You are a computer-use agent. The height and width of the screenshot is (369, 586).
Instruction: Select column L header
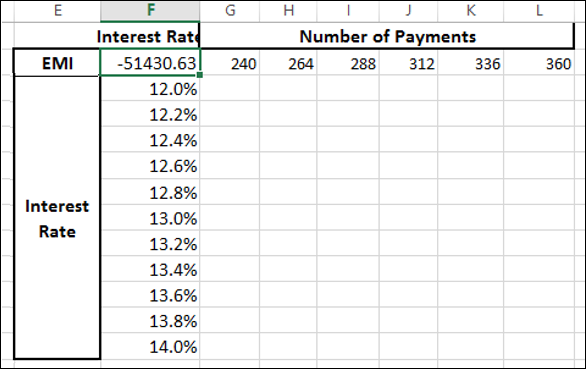[x=539, y=11]
